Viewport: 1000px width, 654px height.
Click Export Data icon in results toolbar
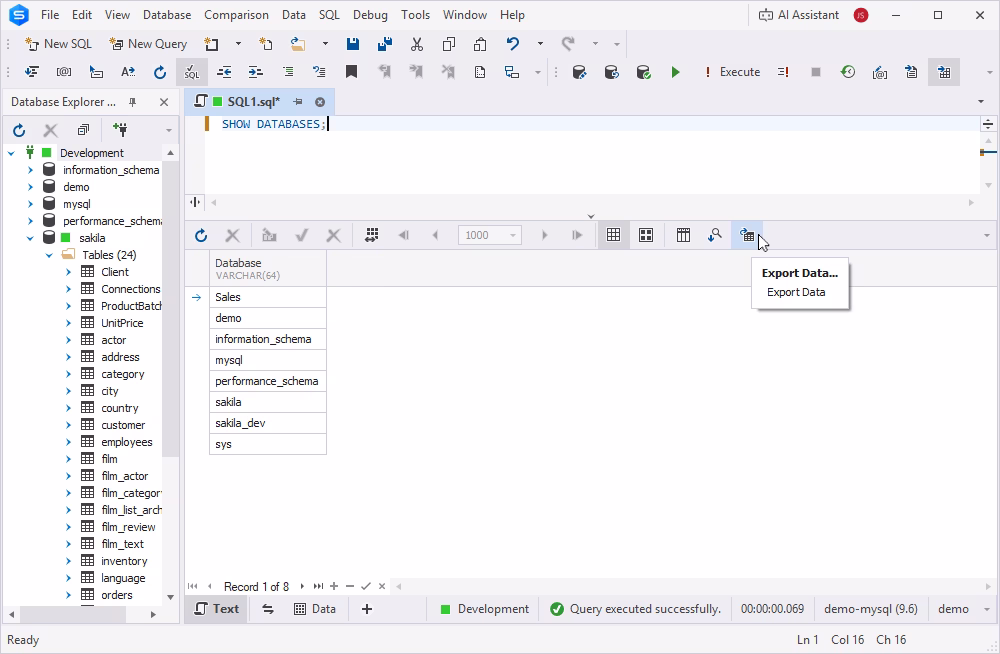[747, 235]
